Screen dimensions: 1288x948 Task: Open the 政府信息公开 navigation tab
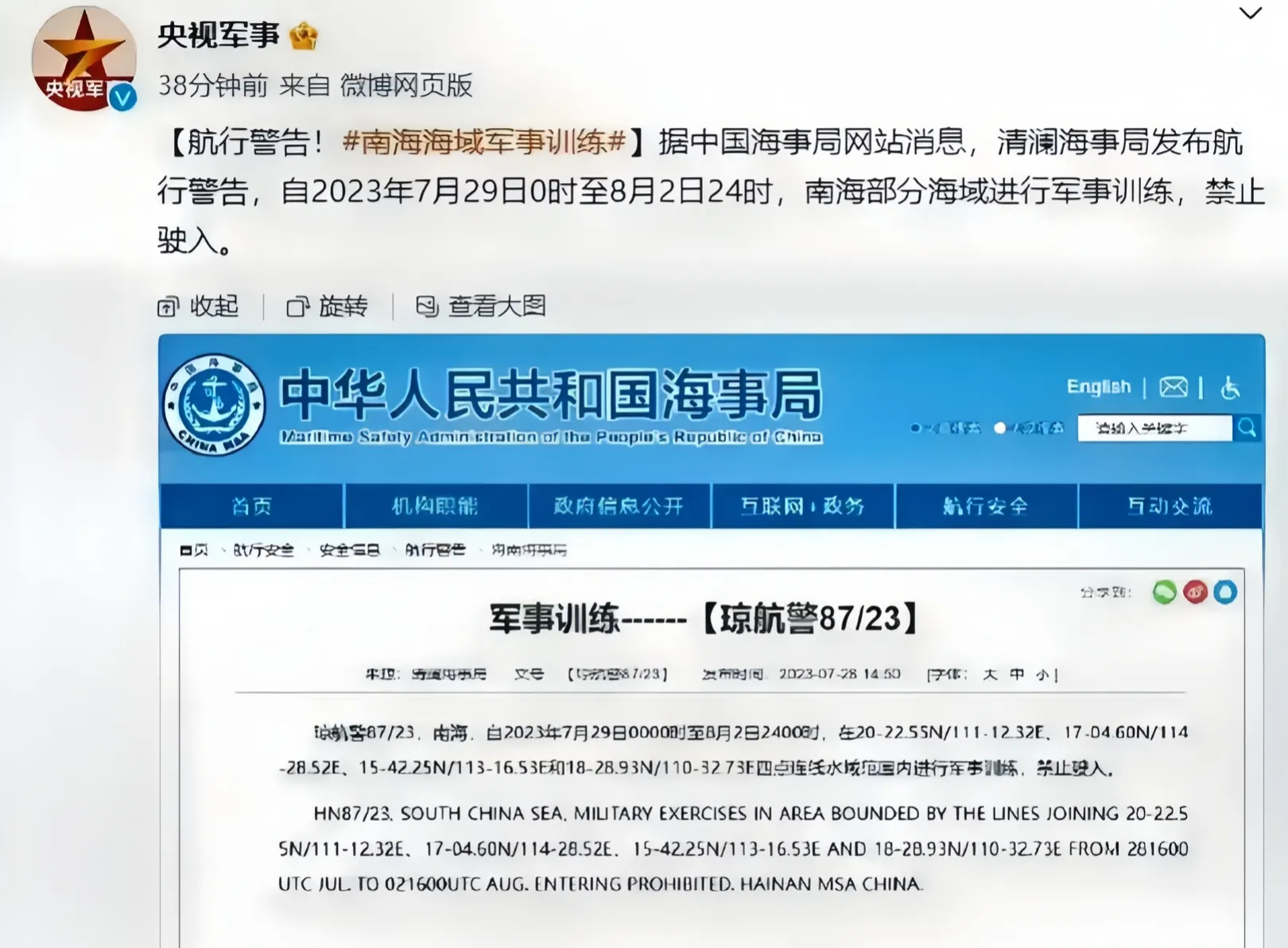619,506
